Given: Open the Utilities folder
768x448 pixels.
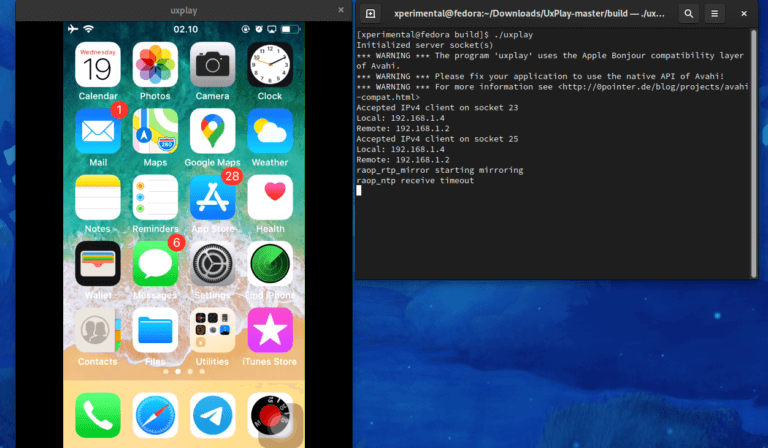Looking at the screenshot, I should tap(212, 329).
